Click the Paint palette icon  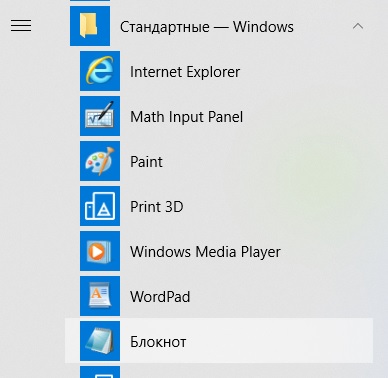click(100, 161)
